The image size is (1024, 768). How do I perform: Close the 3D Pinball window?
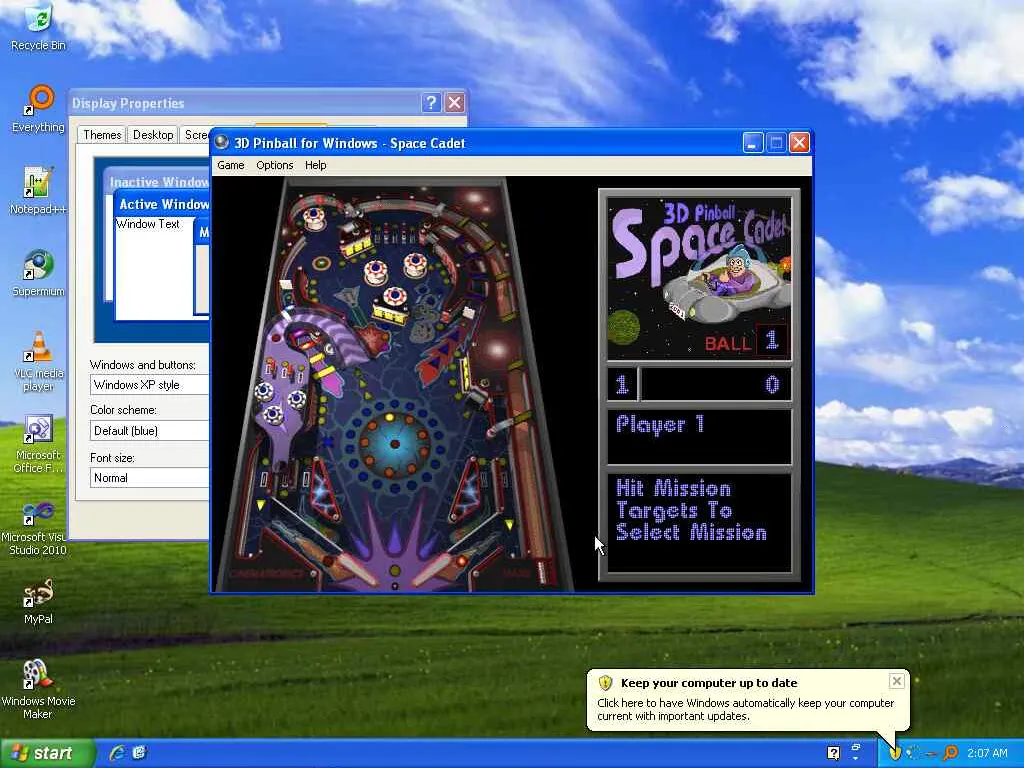pyautogui.click(x=799, y=142)
